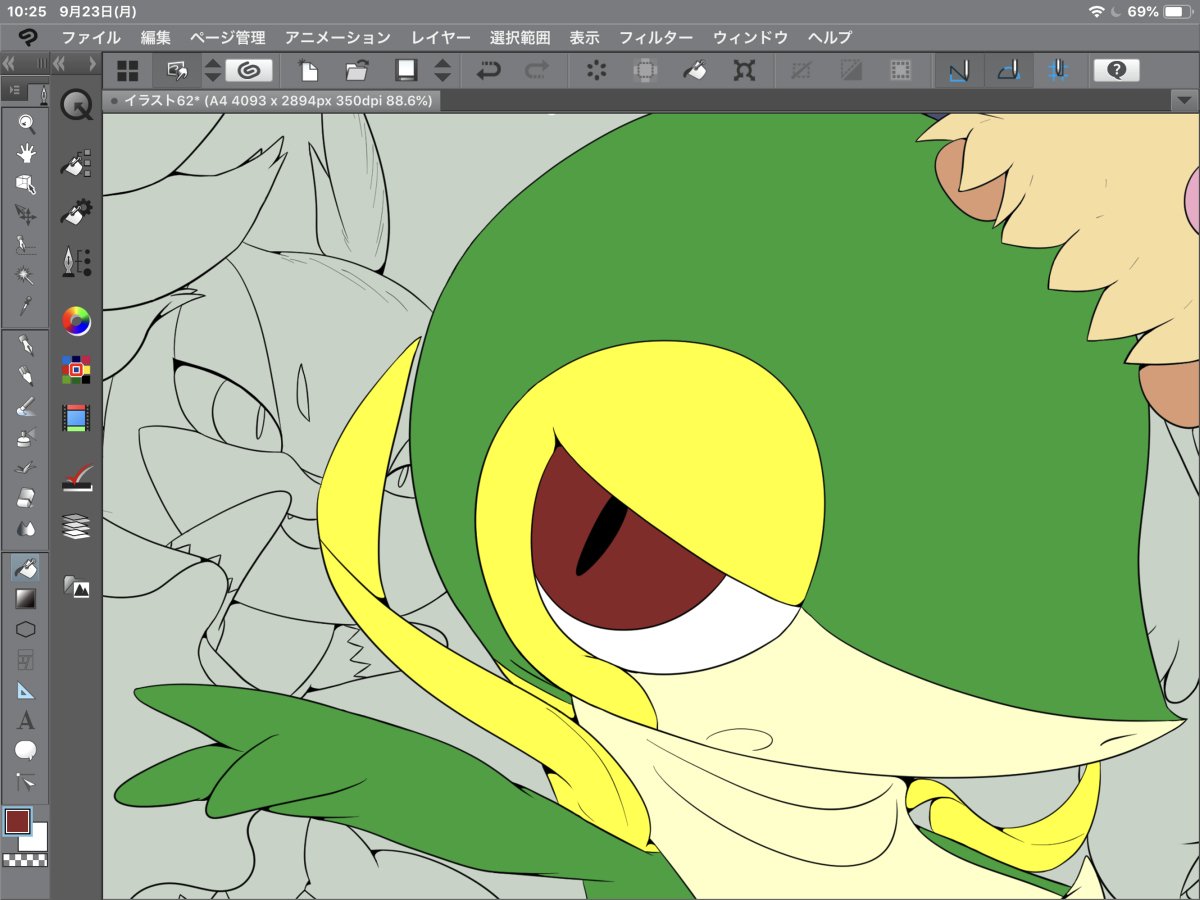
Task: Open the tool palette menu icon
Action: 13,91
